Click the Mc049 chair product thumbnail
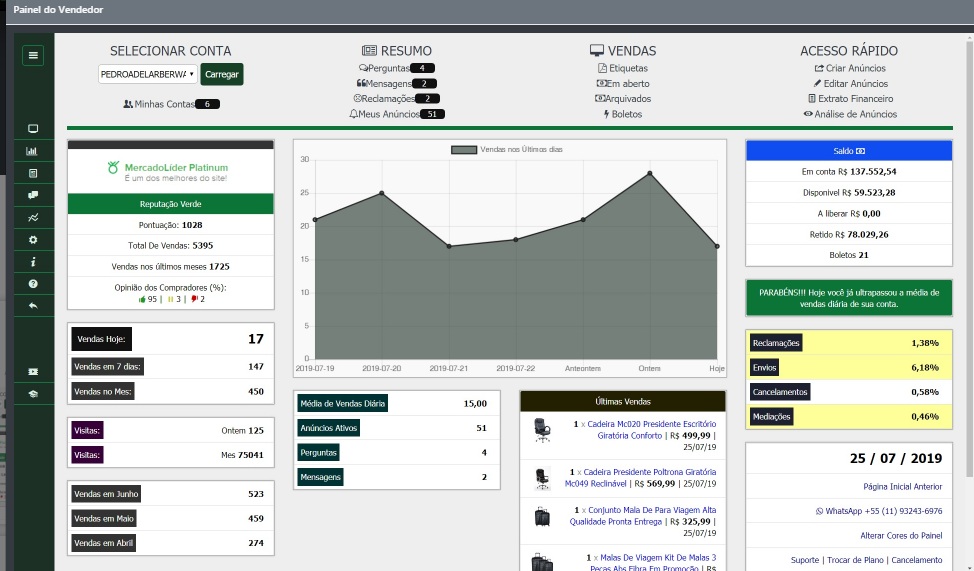The width and height of the screenshot is (974, 571). click(x=542, y=478)
